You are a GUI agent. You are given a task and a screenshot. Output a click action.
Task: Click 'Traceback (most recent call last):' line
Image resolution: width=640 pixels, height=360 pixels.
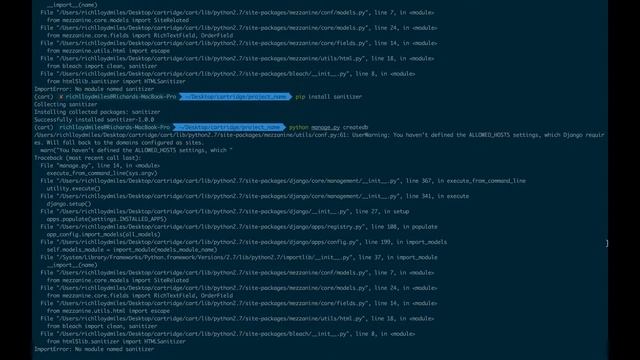tap(87, 158)
